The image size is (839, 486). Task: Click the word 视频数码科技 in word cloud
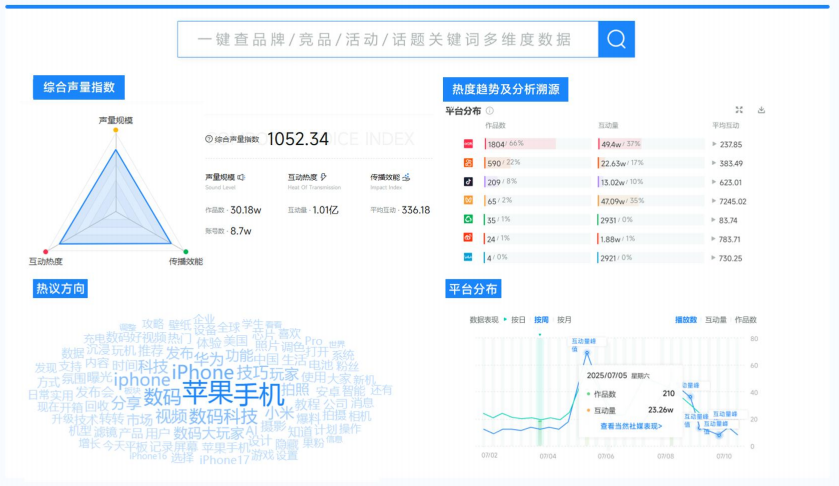click(206, 416)
